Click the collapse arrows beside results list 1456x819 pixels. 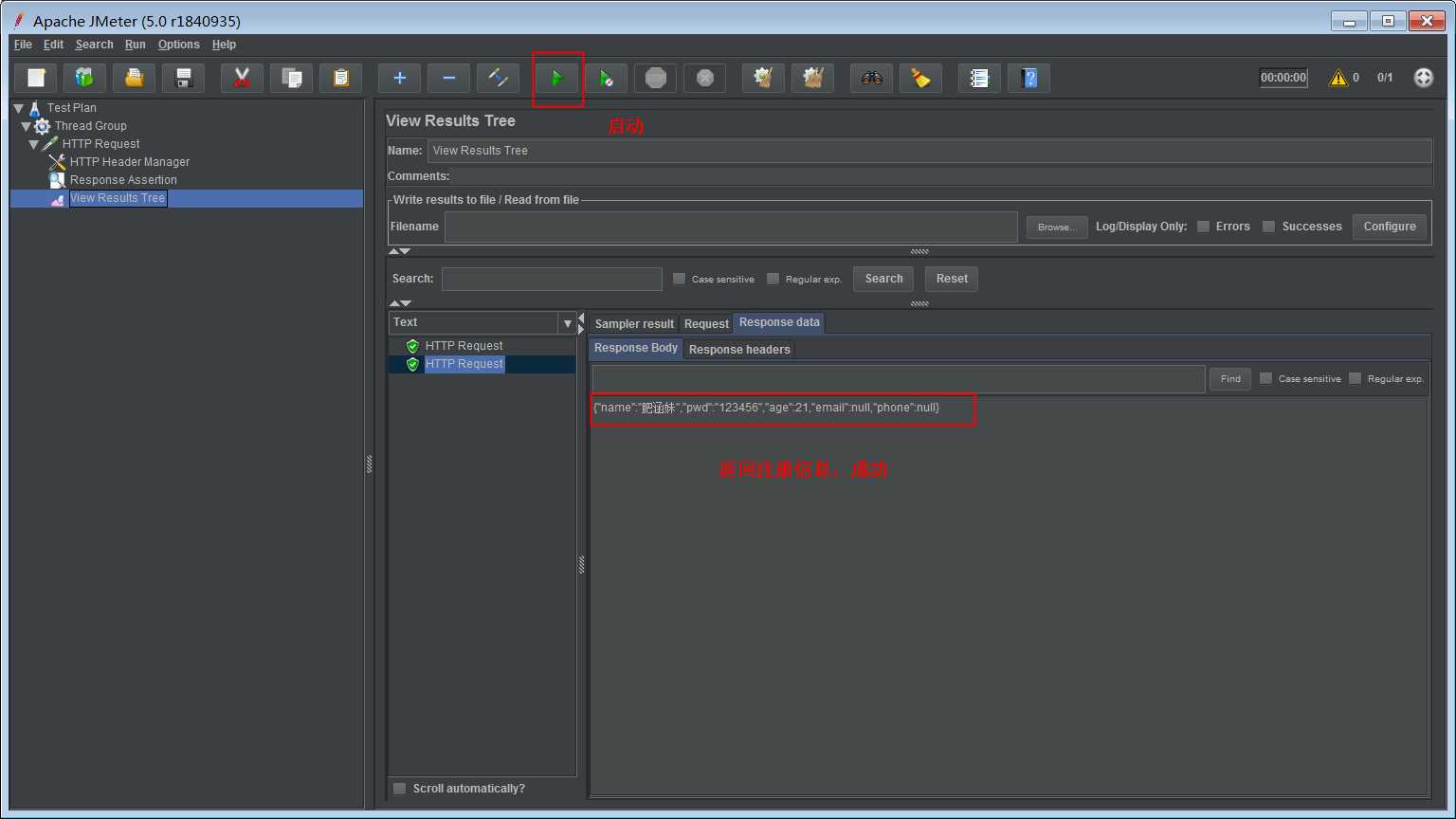581,323
